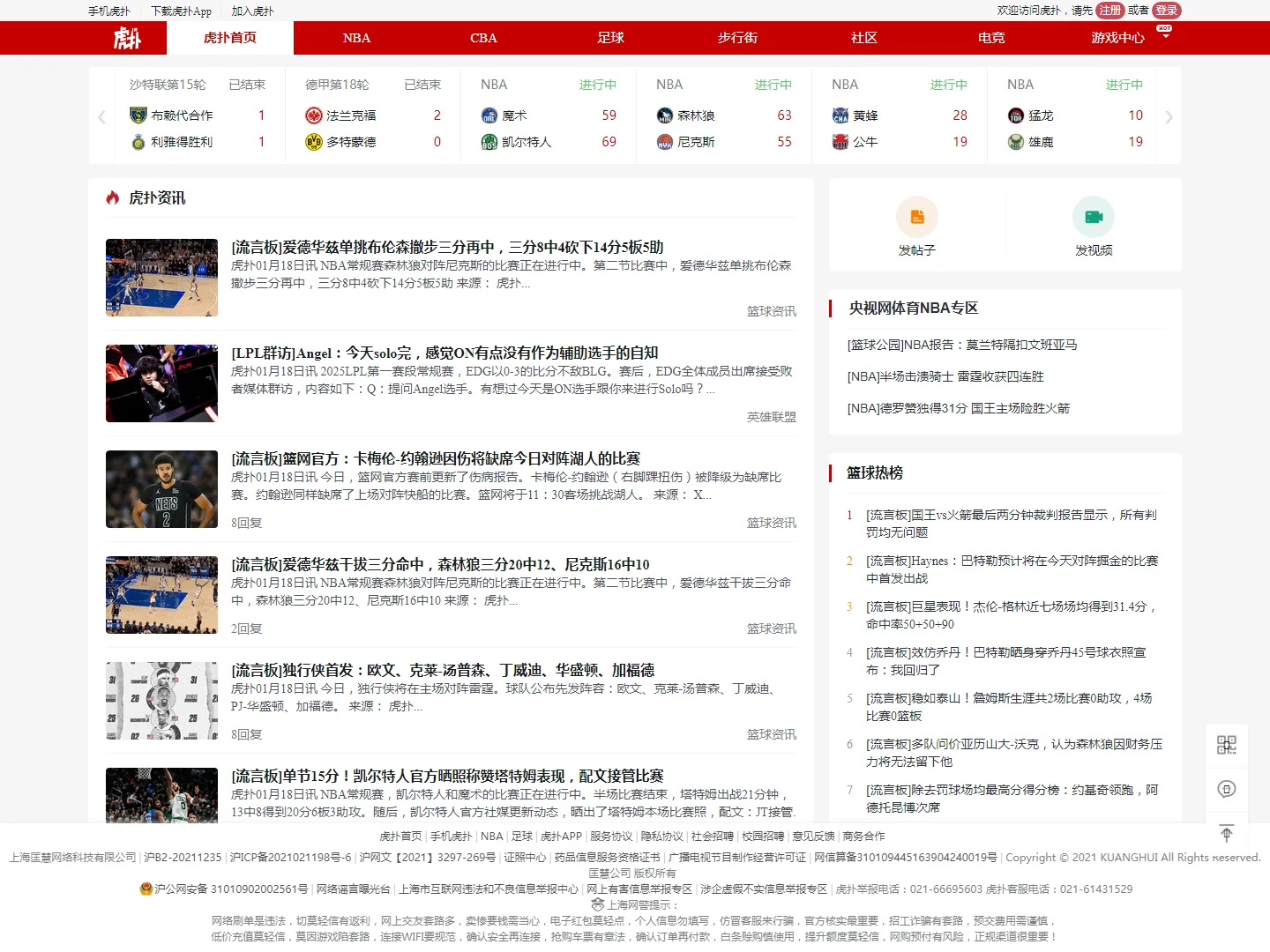
Task: Click the 下载虎扑App top link
Action: click(182, 11)
